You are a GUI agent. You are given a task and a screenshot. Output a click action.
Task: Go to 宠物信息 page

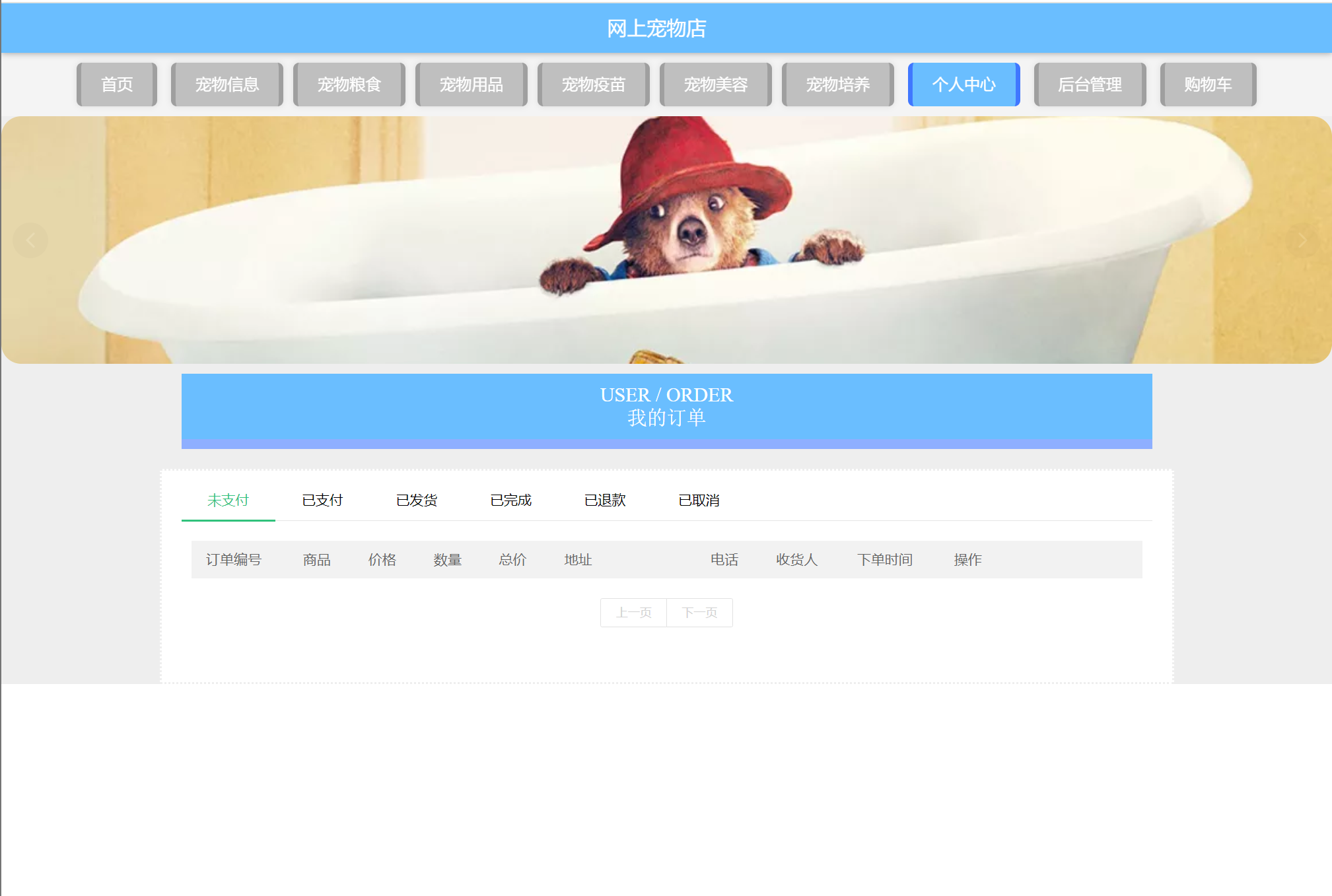point(227,85)
